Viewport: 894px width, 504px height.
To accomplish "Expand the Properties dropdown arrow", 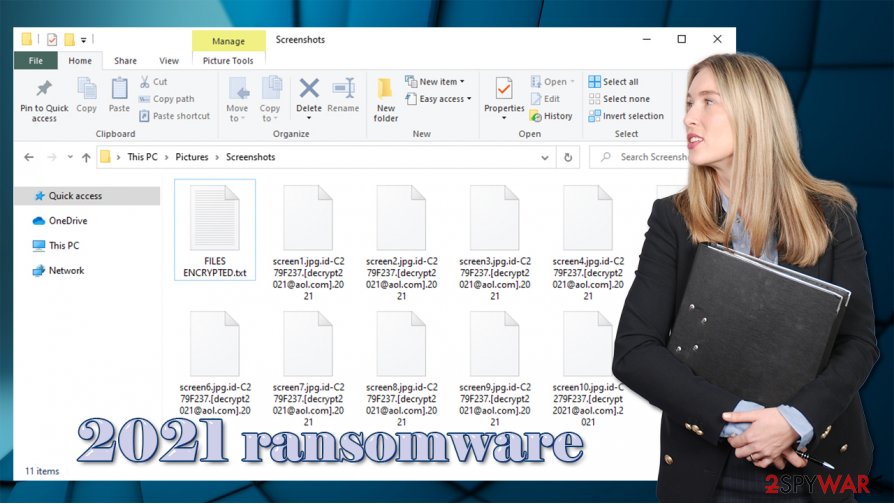I will (x=504, y=118).
